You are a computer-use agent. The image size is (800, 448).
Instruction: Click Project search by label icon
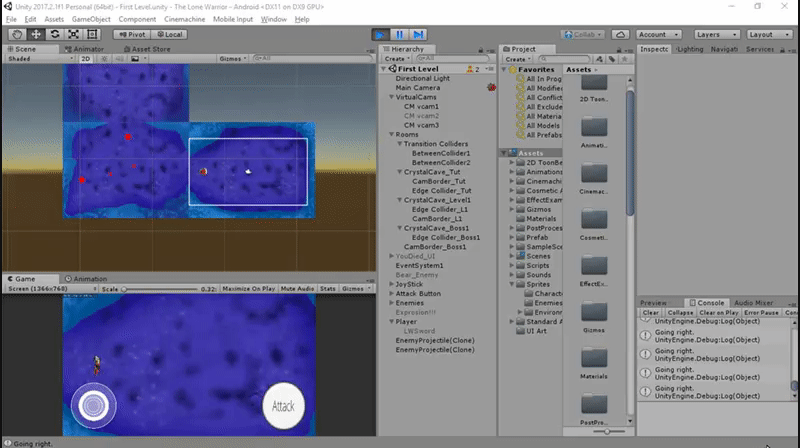click(x=612, y=59)
